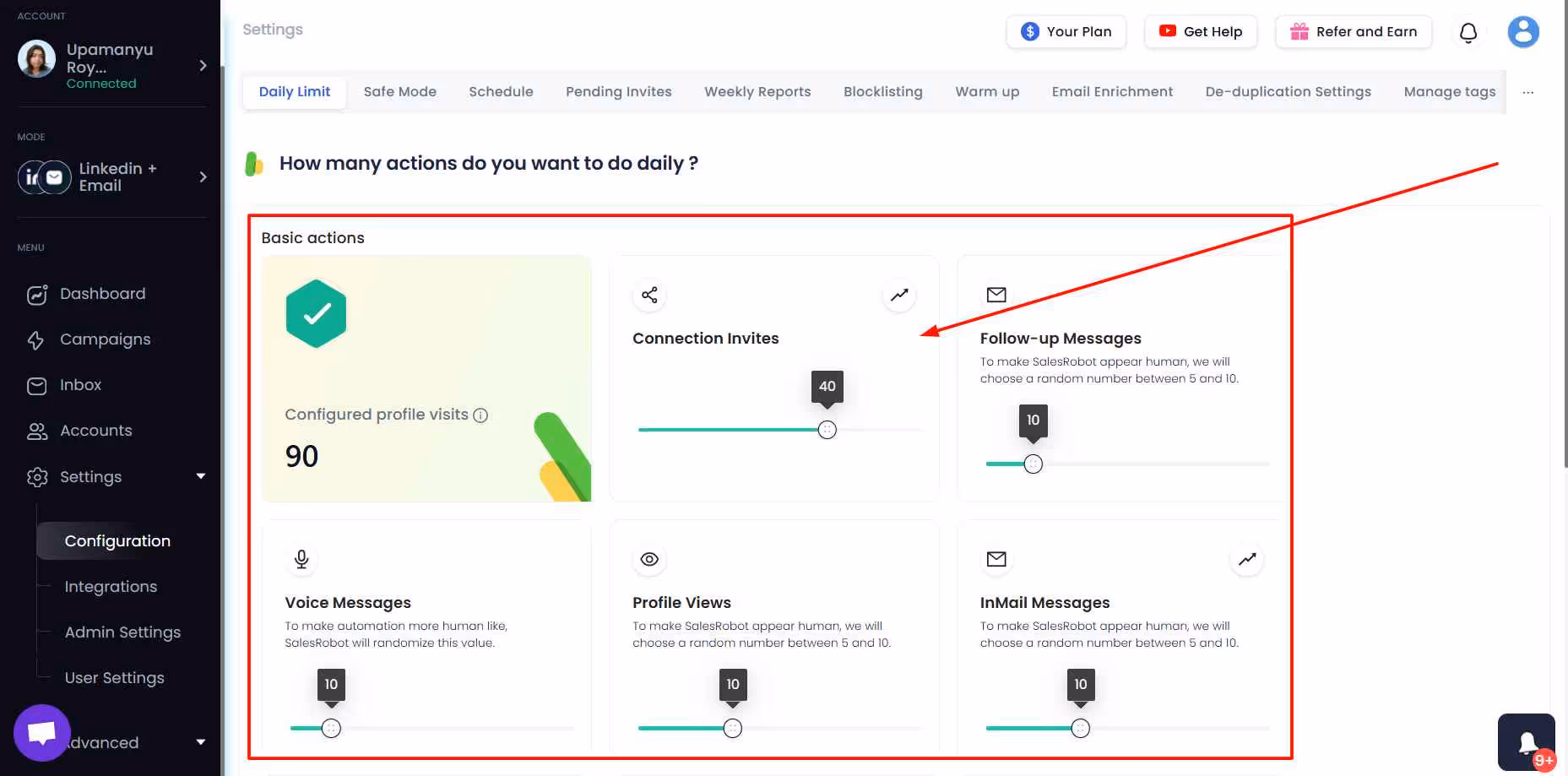
Task: Open the chat widget in bottom left corner
Action: point(41,731)
